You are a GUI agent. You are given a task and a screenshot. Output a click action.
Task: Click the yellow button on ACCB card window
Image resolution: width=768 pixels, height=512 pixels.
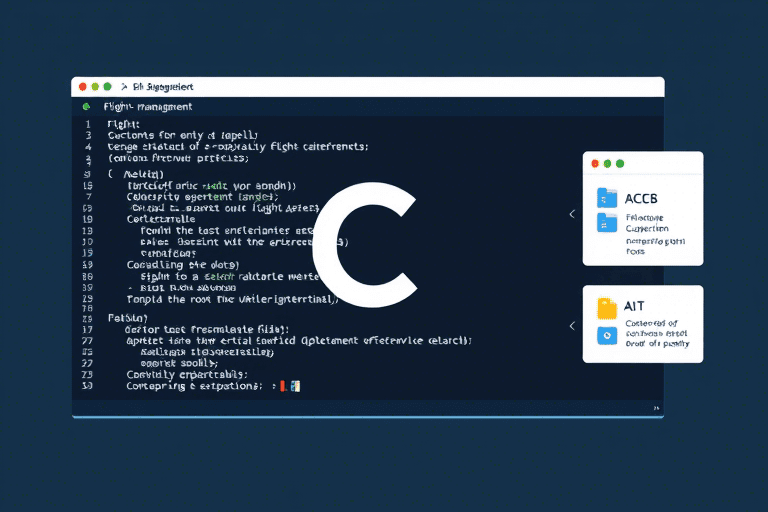(608, 163)
